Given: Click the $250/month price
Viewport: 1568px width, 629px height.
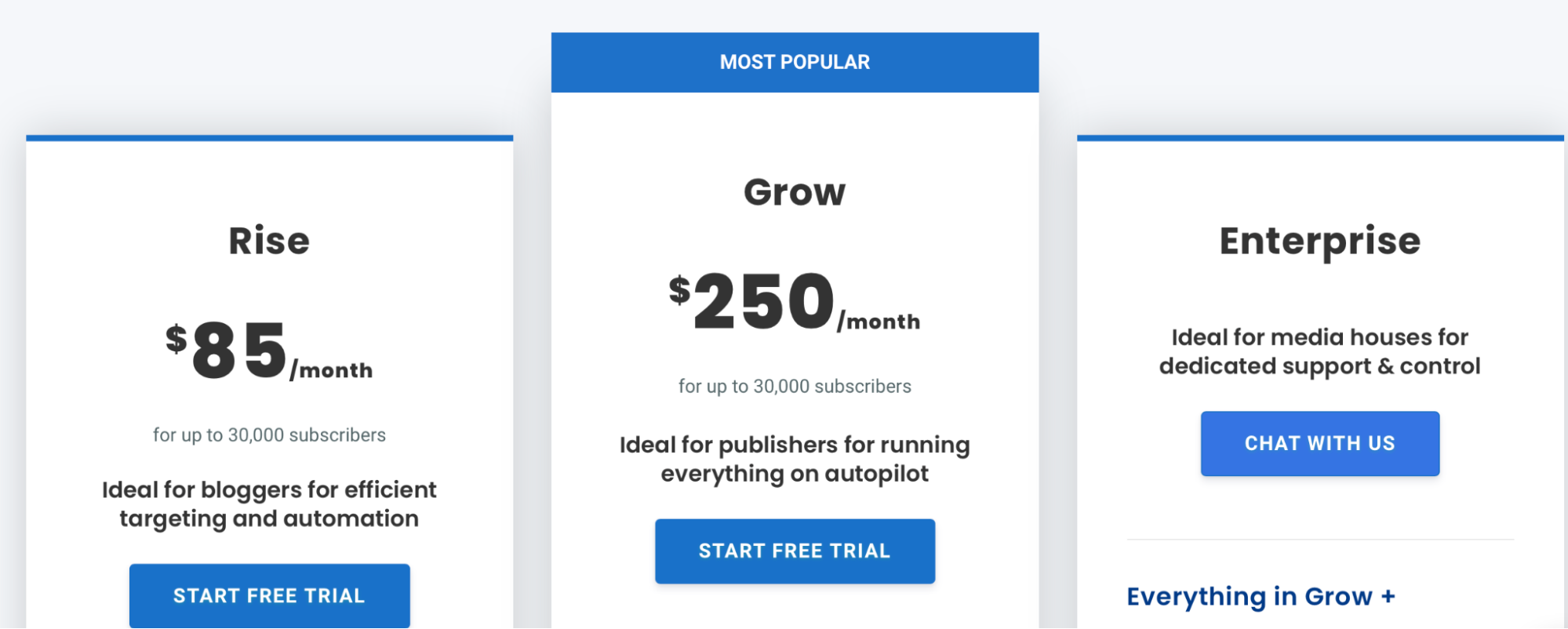Looking at the screenshot, I should [795, 302].
